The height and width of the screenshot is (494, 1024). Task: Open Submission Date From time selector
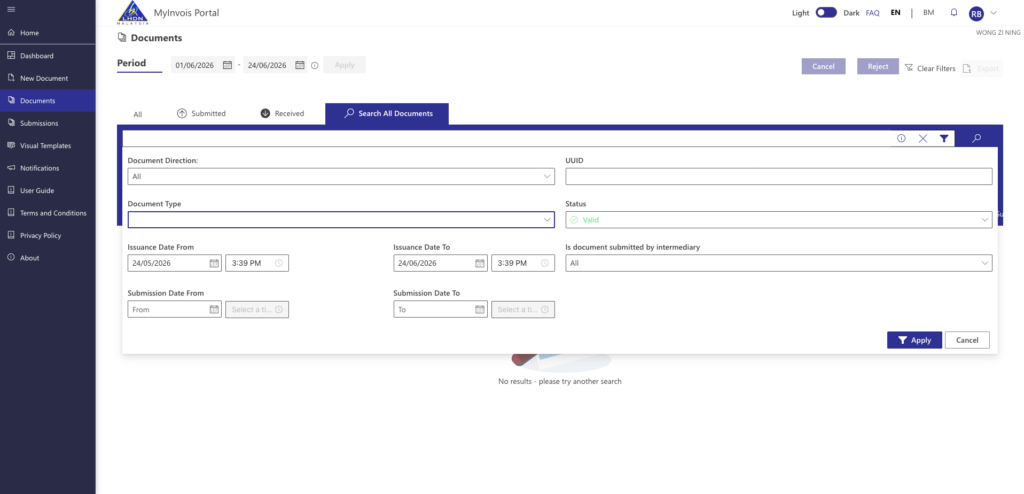(x=257, y=309)
